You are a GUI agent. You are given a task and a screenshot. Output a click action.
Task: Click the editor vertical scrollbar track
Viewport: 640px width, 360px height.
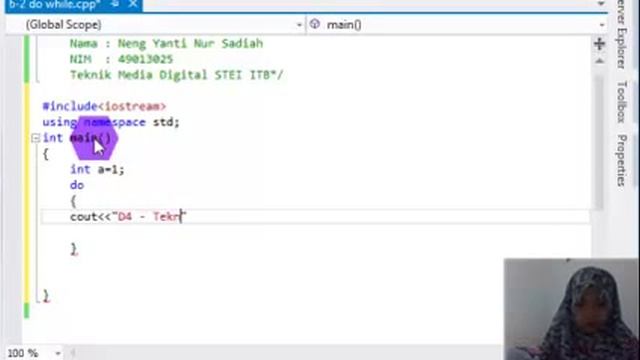point(599,143)
